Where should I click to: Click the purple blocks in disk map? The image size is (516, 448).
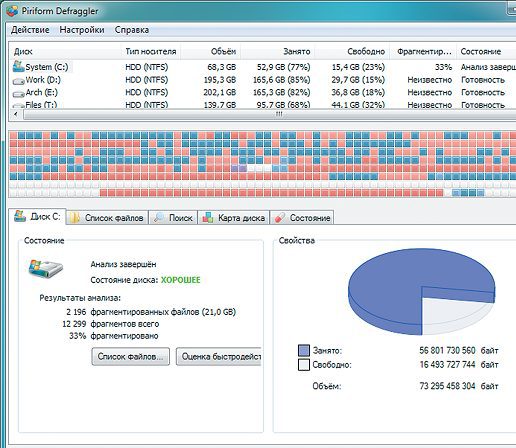[239, 168]
